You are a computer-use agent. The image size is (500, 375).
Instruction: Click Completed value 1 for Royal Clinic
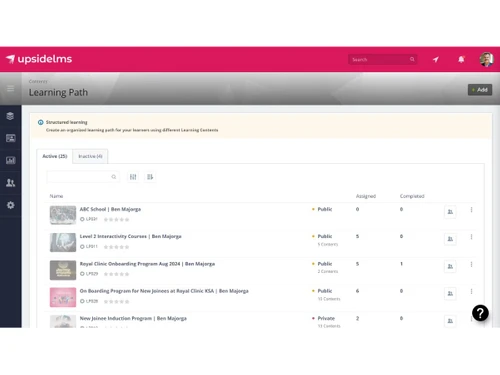pyautogui.click(x=401, y=264)
